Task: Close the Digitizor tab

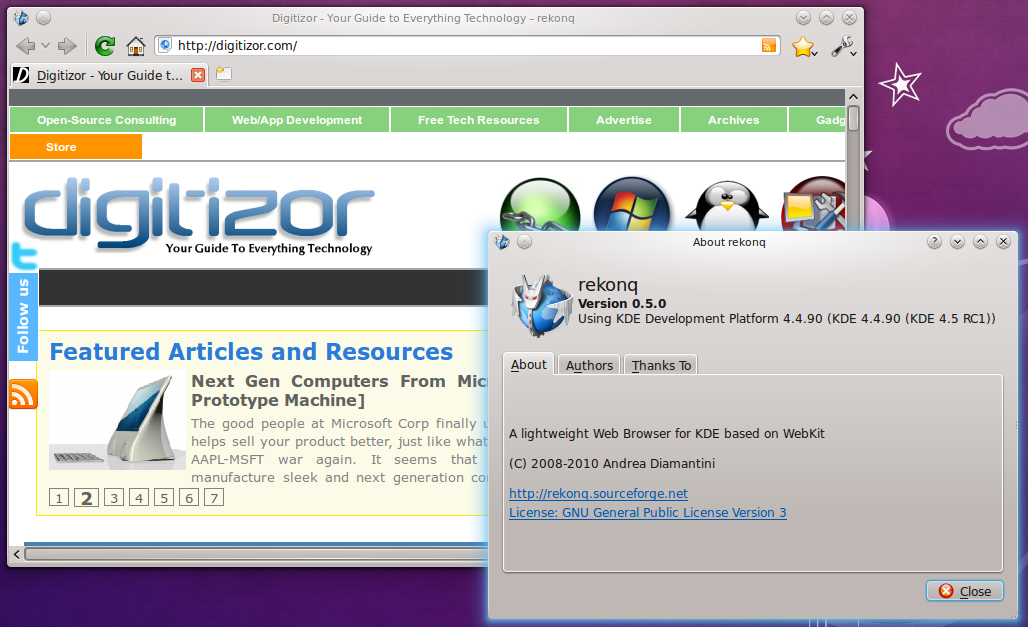Action: coord(197,75)
